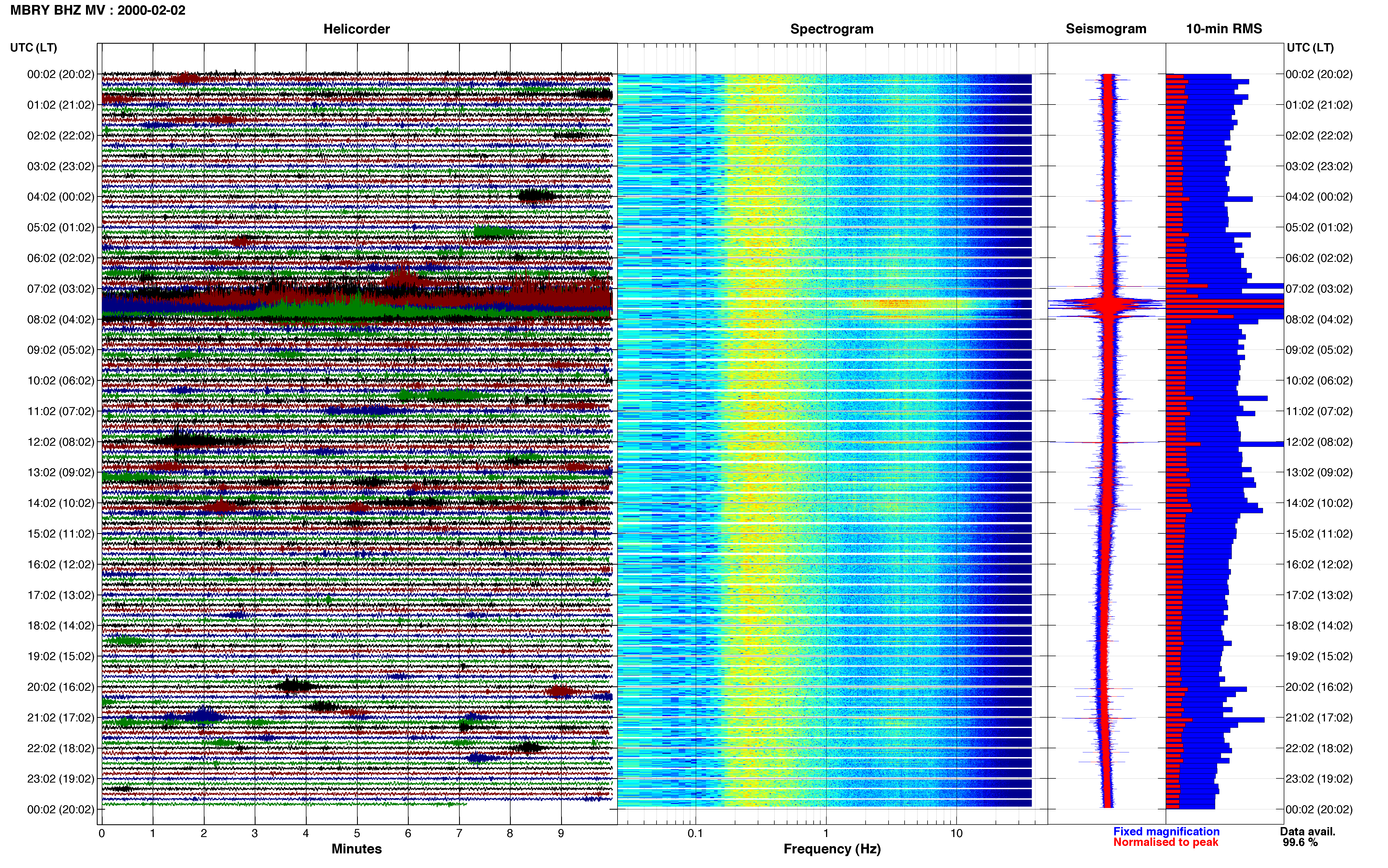Click left time label '04:02 (00:02)'
The height and width of the screenshot is (868, 1388).
pyautogui.click(x=60, y=197)
